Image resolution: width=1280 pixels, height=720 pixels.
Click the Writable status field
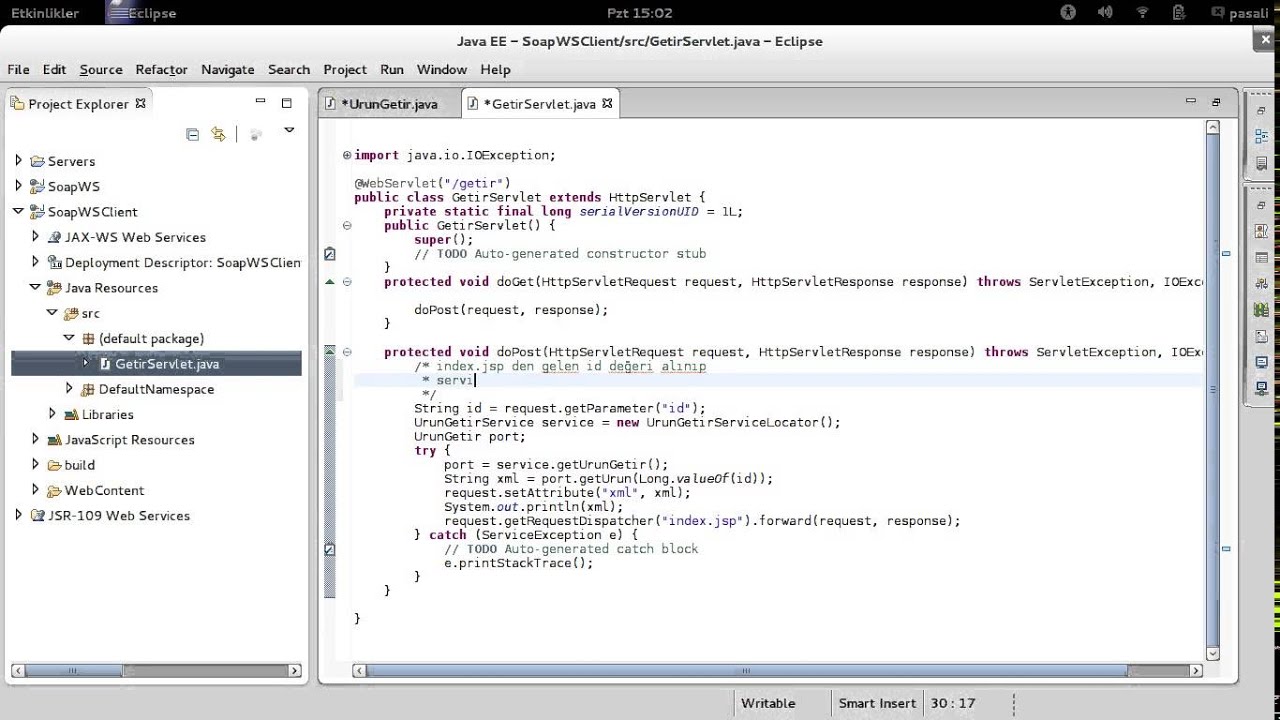coord(768,703)
